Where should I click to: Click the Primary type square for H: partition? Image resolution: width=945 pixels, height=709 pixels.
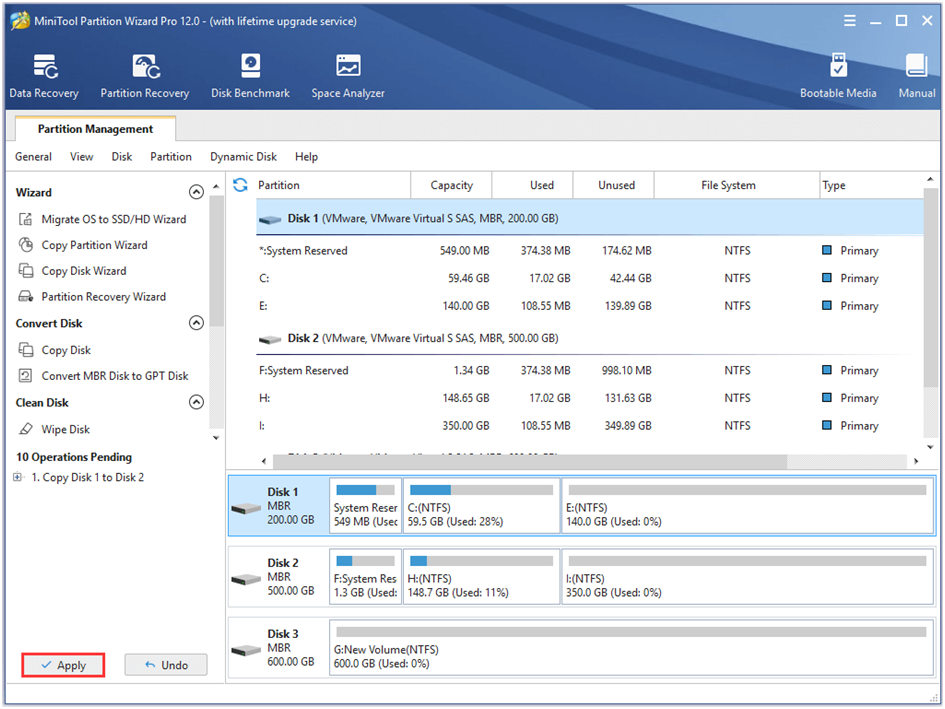(x=827, y=398)
